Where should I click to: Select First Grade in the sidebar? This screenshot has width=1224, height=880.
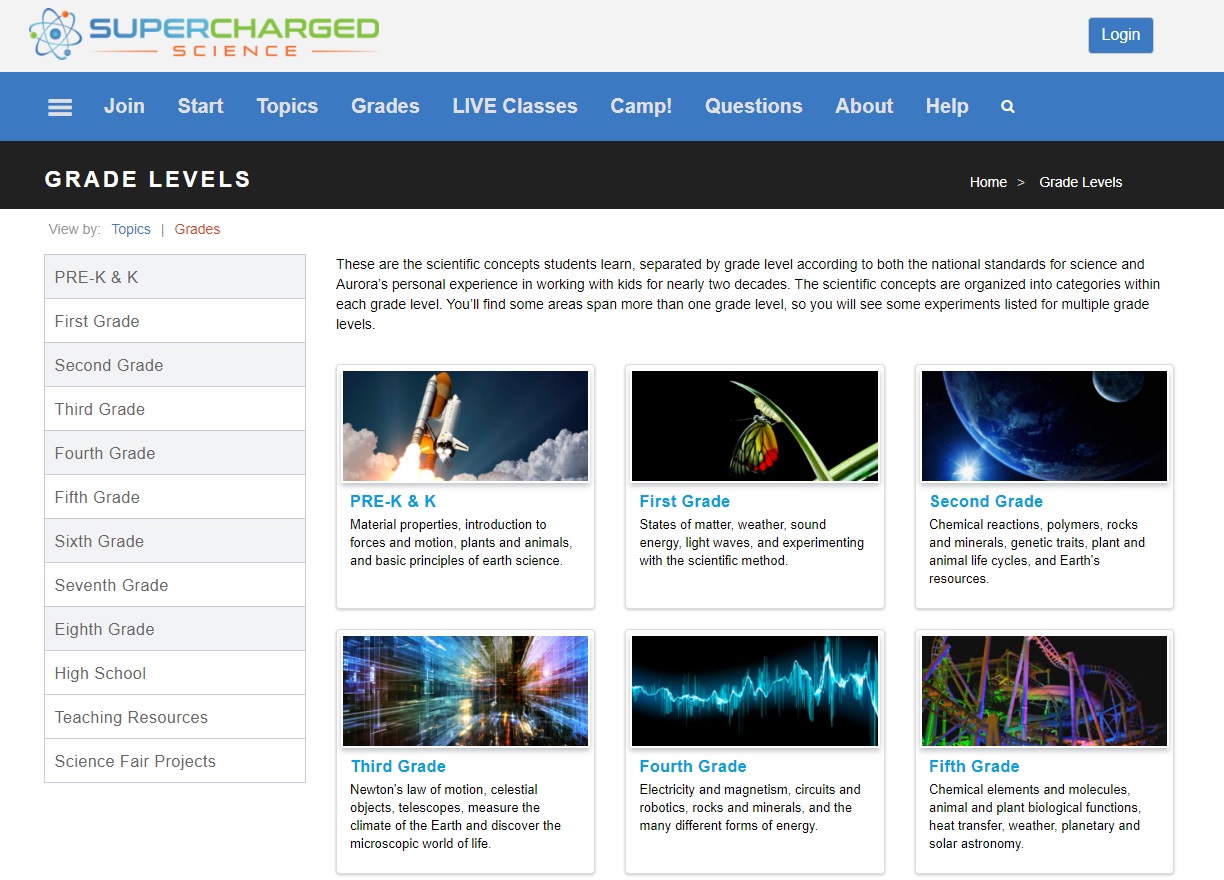click(175, 321)
